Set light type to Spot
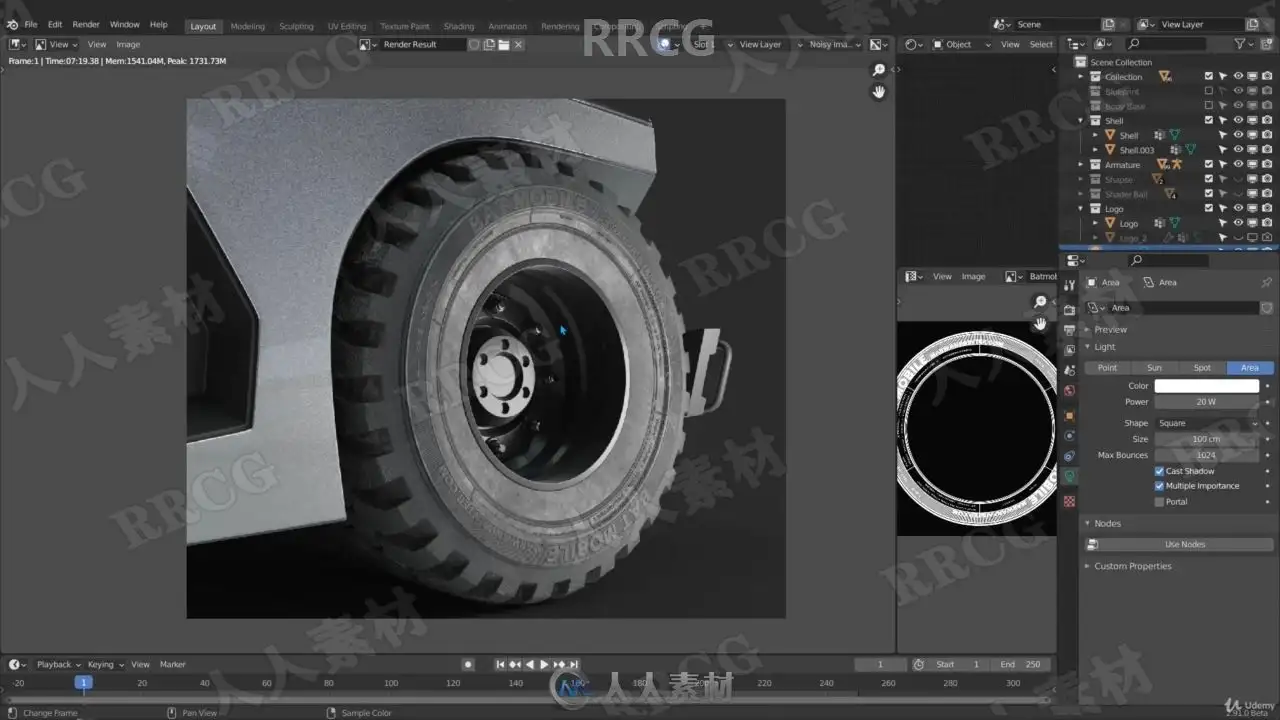Screen dimensions: 1280x720 pos(1202,368)
